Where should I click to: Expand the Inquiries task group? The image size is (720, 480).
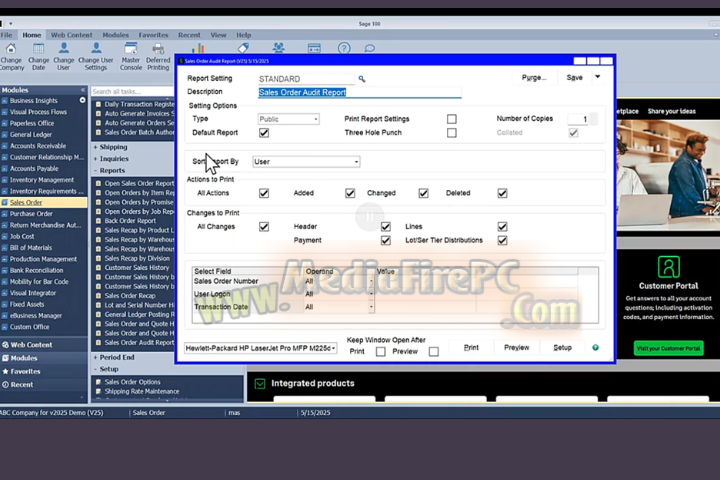(x=111, y=159)
